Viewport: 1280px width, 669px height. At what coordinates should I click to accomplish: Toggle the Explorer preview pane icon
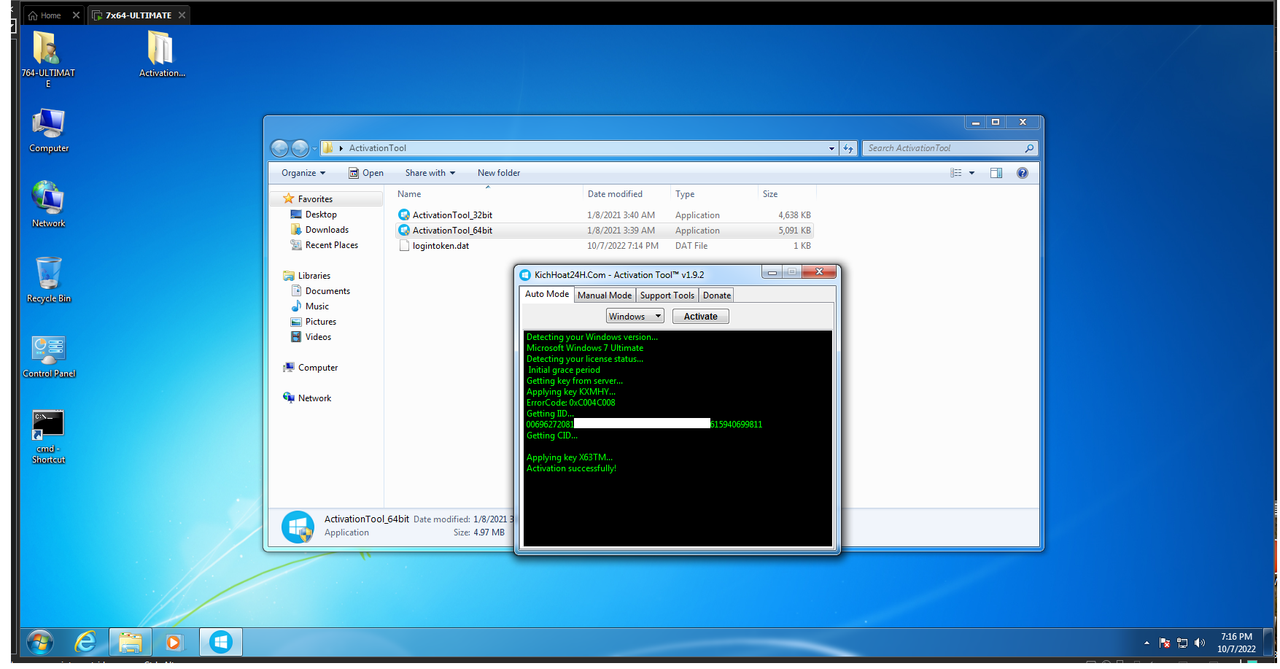[x=996, y=173]
